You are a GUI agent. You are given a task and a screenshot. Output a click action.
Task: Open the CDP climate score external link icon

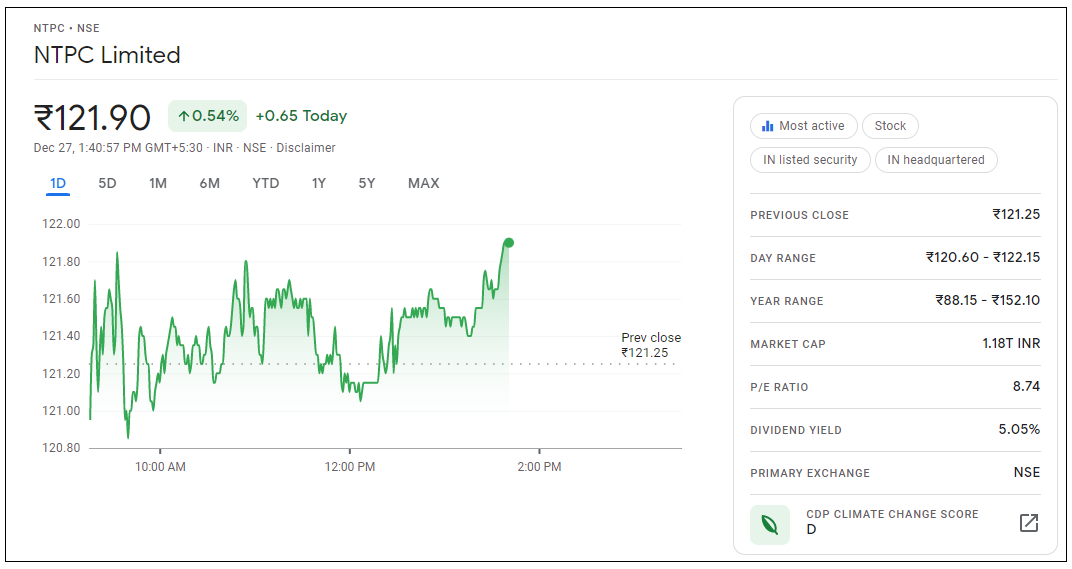pos(1029,523)
